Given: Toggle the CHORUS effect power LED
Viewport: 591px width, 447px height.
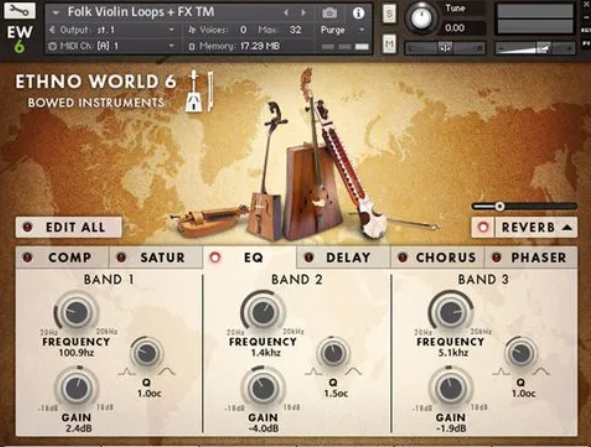Looking at the screenshot, I should coord(403,257).
